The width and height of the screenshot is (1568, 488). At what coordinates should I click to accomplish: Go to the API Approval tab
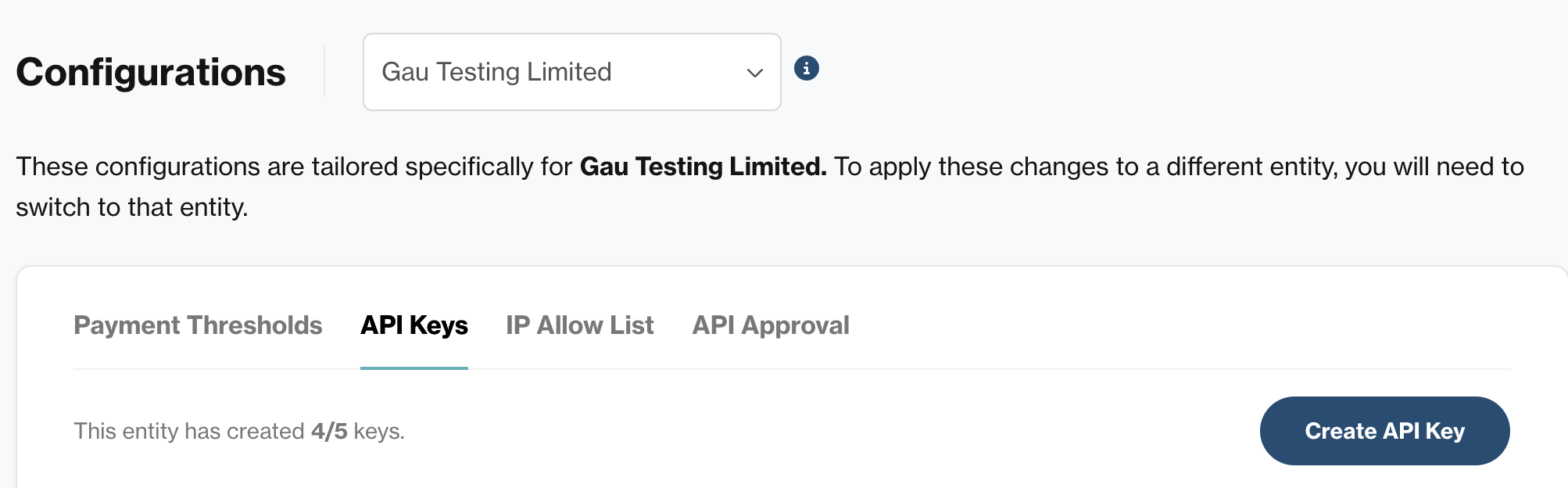point(771,325)
